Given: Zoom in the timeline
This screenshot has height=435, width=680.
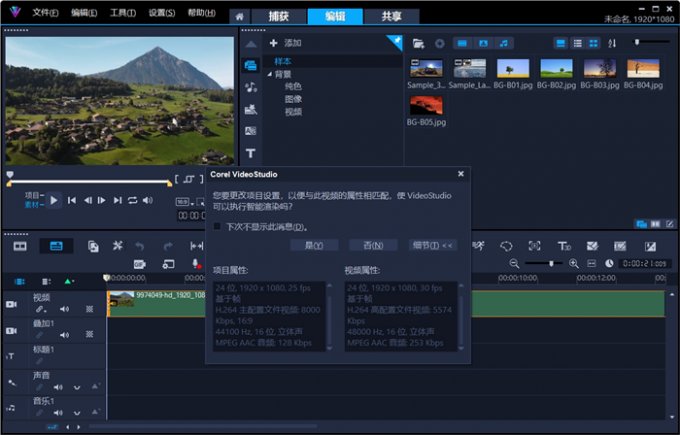Looking at the screenshot, I should (573, 263).
